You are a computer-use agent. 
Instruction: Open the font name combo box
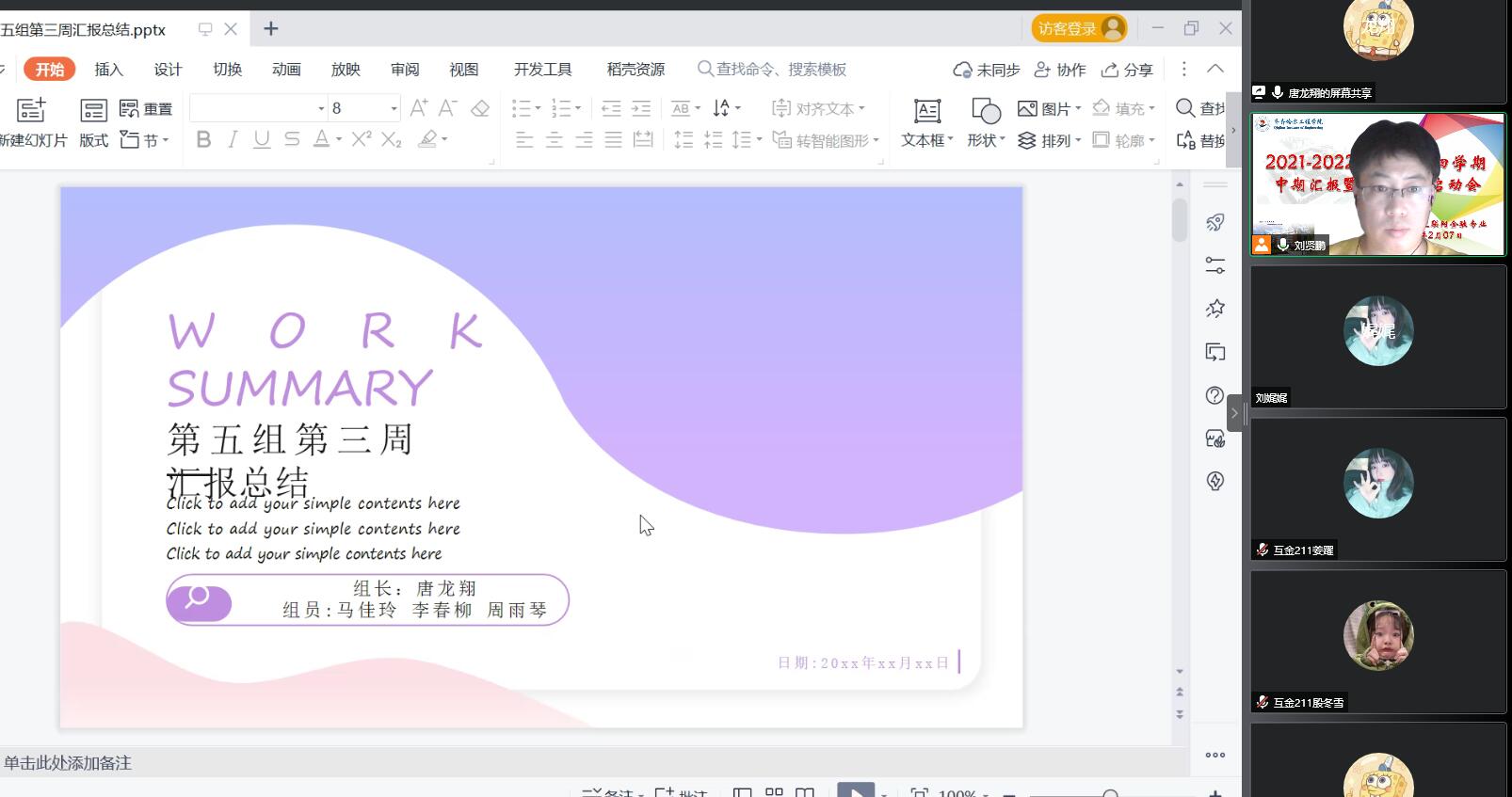258,108
